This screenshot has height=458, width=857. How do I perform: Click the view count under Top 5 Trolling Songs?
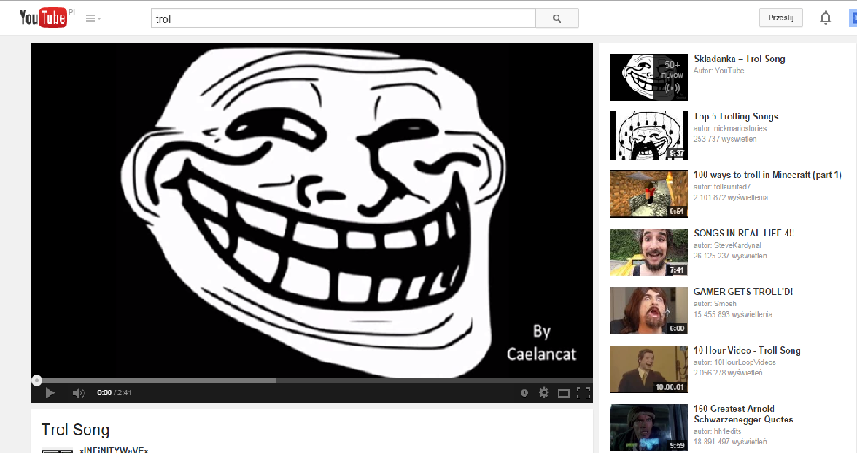725,139
